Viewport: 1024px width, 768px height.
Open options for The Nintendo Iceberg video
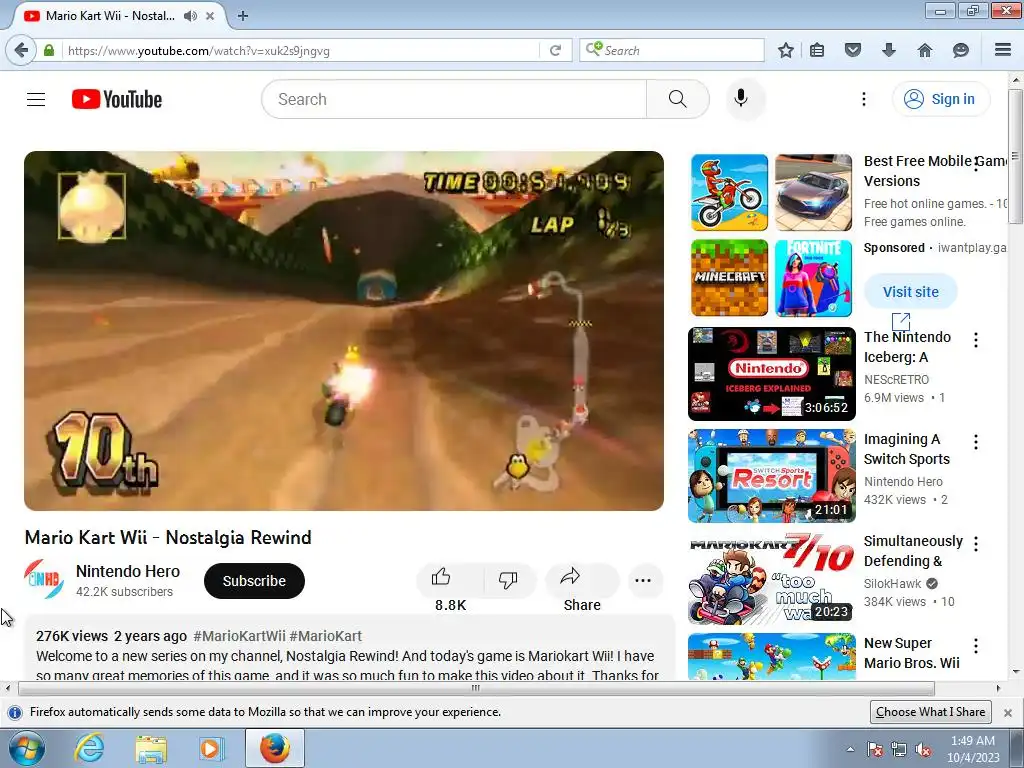pyautogui.click(x=976, y=340)
